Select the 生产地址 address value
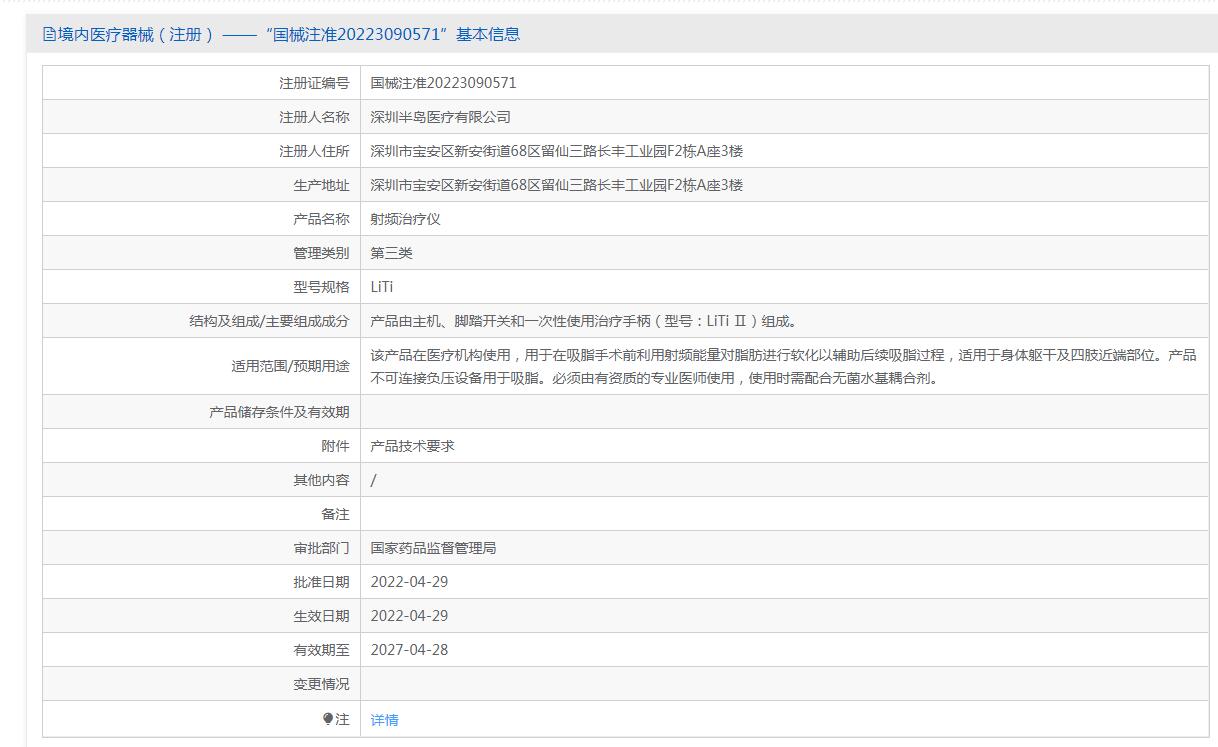This screenshot has height=747, width=1218. tap(556, 185)
